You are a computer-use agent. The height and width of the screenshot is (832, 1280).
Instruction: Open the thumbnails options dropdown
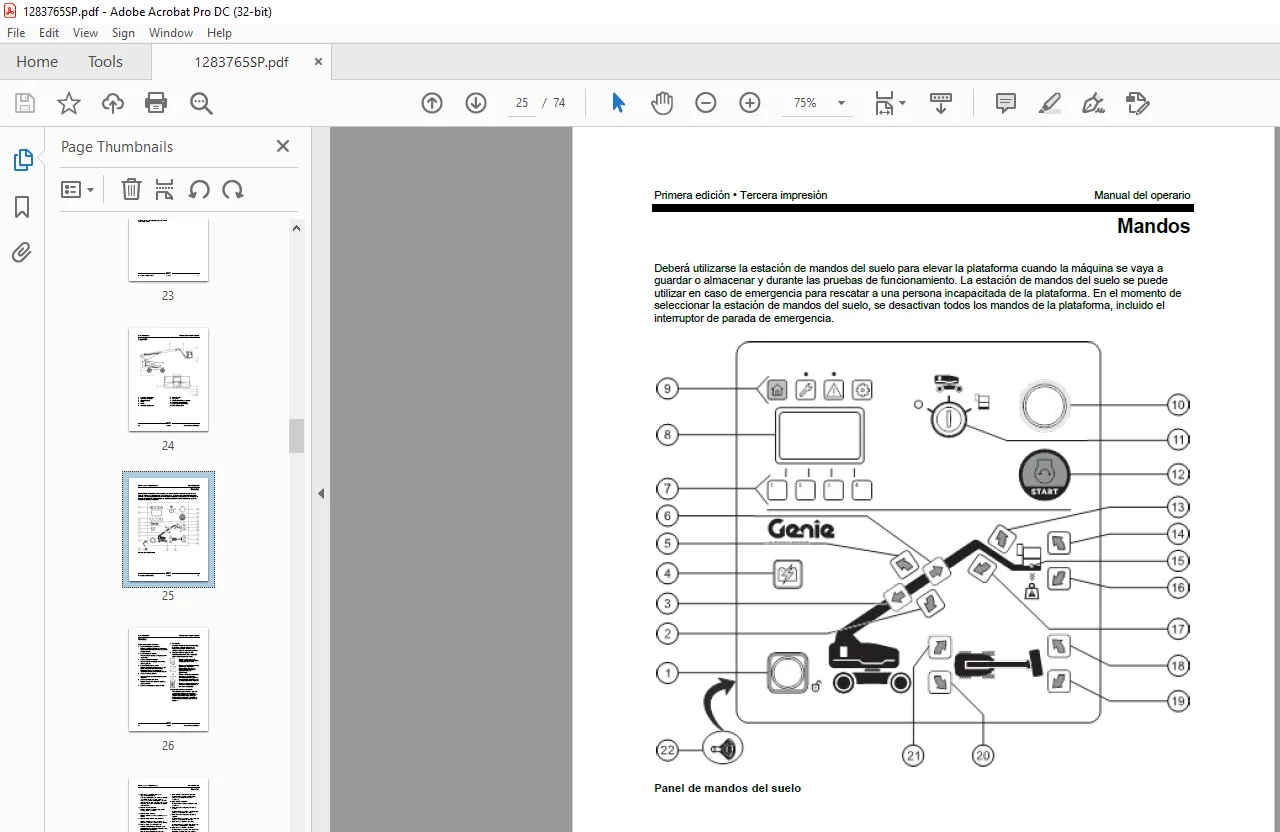[x=78, y=189]
